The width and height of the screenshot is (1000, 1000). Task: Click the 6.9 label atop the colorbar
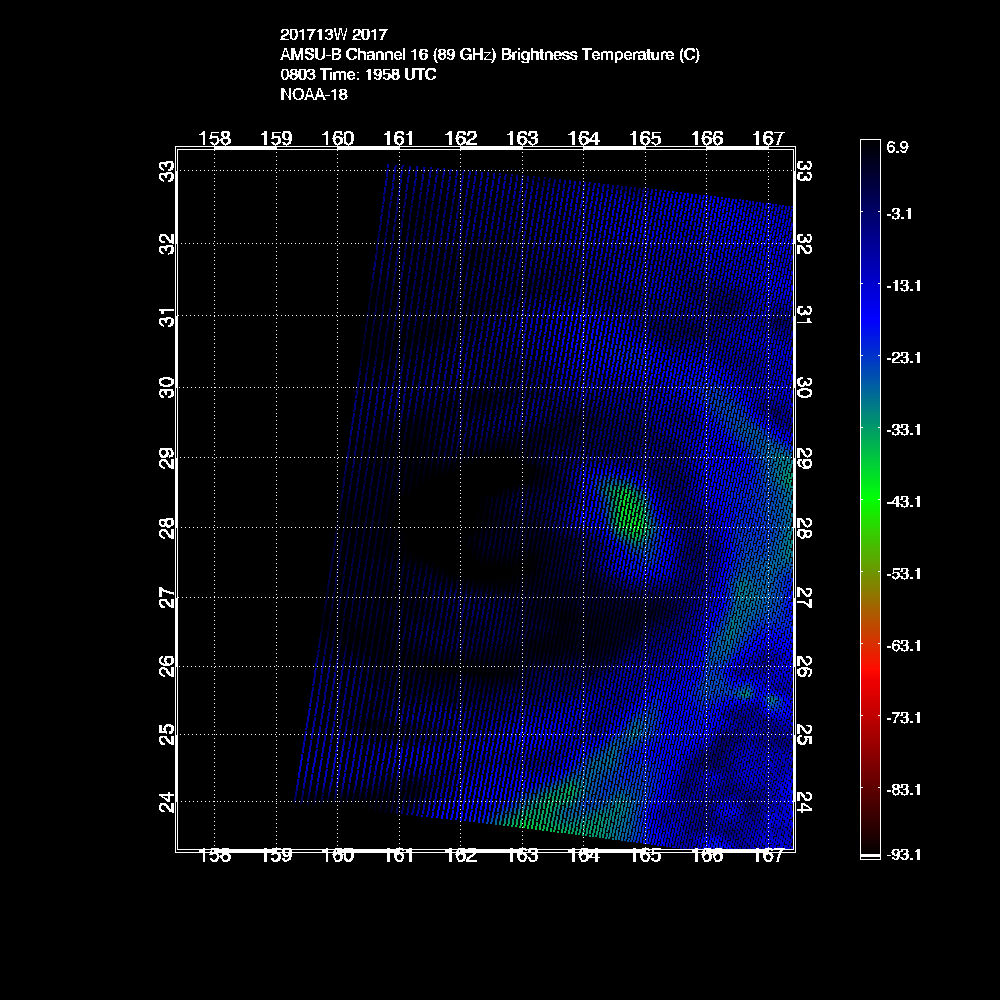tap(897, 147)
